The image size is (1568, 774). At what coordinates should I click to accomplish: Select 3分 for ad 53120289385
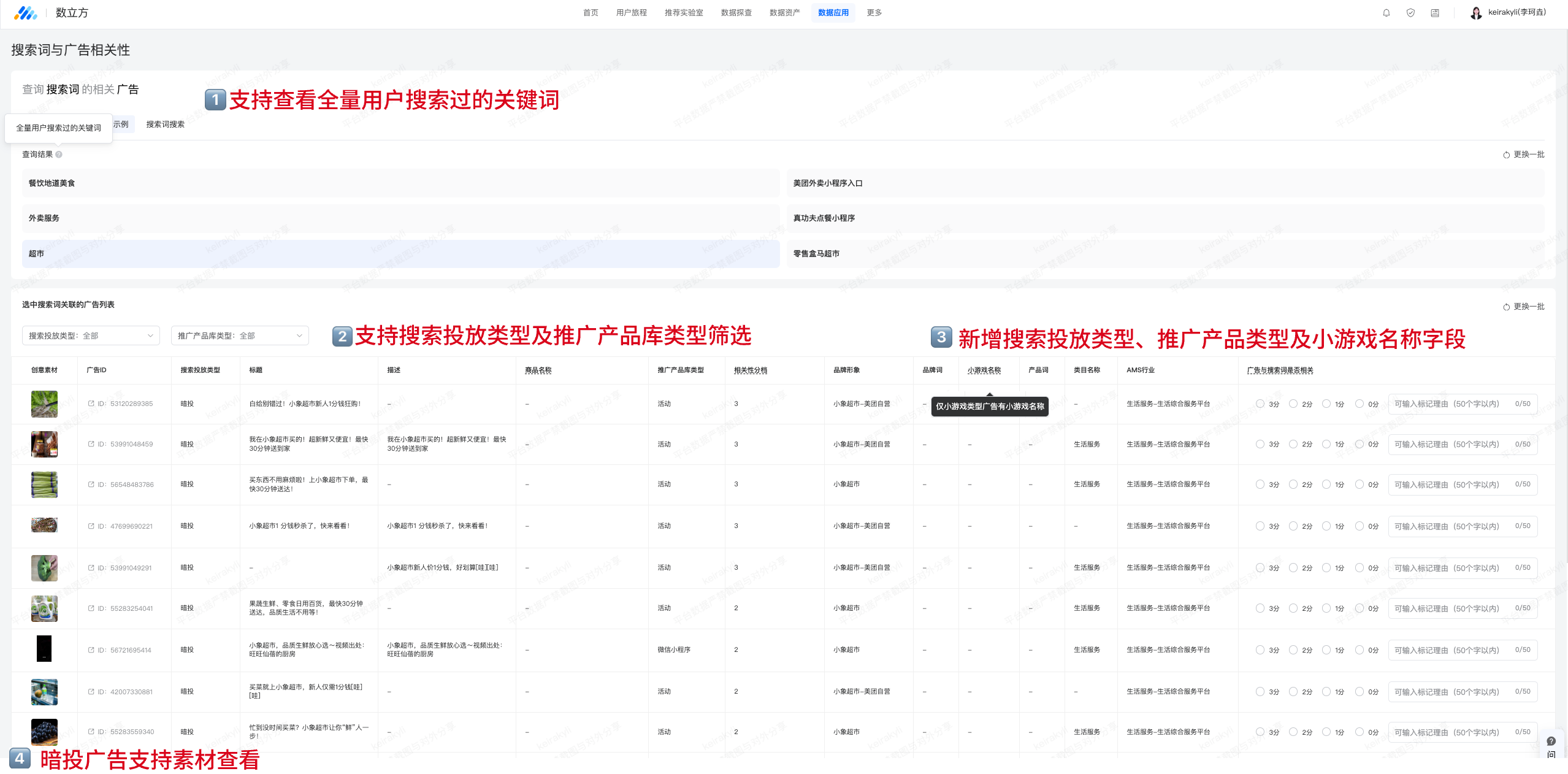coord(1260,404)
